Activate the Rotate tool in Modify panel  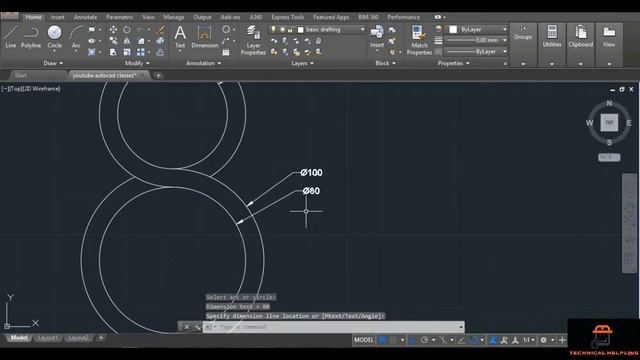click(x=127, y=29)
